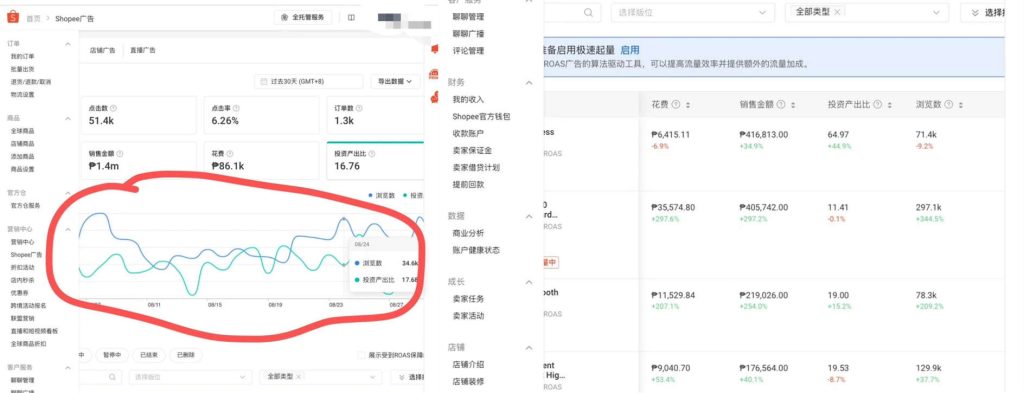1024x393 pixels.
Task: Tick the 展示受到ROAS保障 checkbox
Action: (362, 355)
